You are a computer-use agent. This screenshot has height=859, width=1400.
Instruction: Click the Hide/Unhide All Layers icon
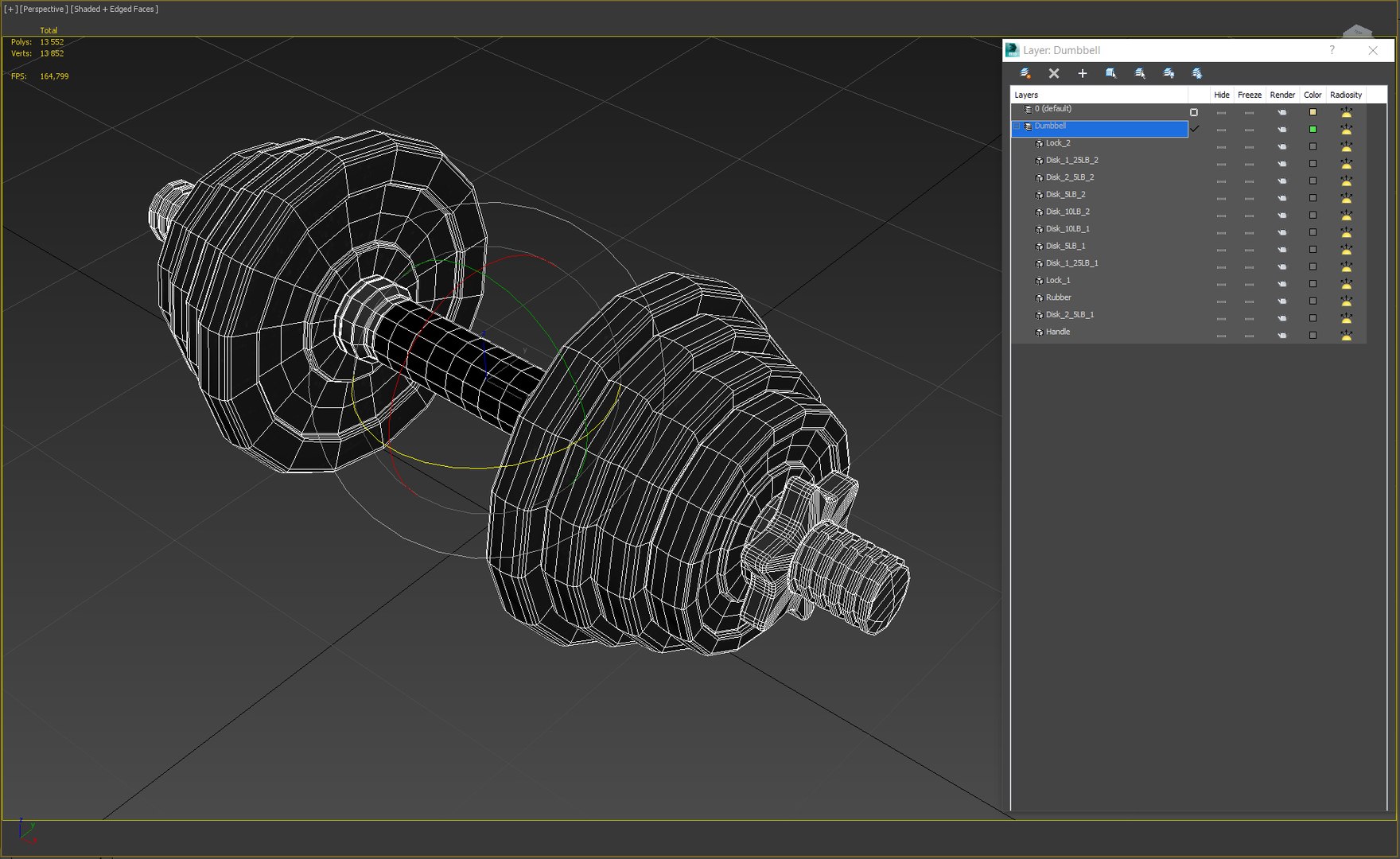tap(1169, 73)
